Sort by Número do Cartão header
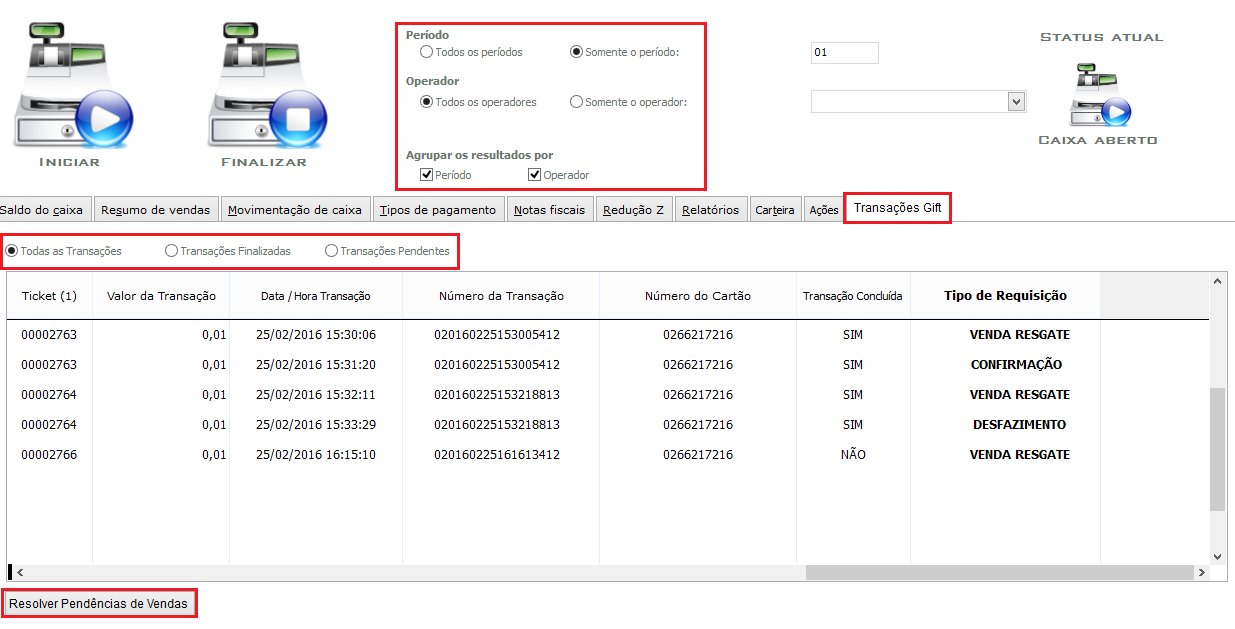The height and width of the screenshot is (629, 1235). coord(698,296)
